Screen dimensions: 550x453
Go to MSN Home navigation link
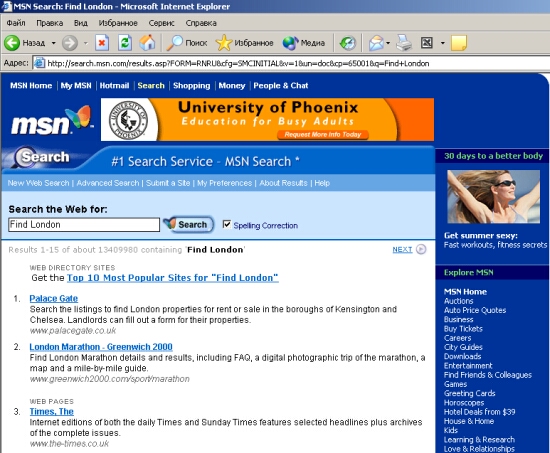pos(31,86)
